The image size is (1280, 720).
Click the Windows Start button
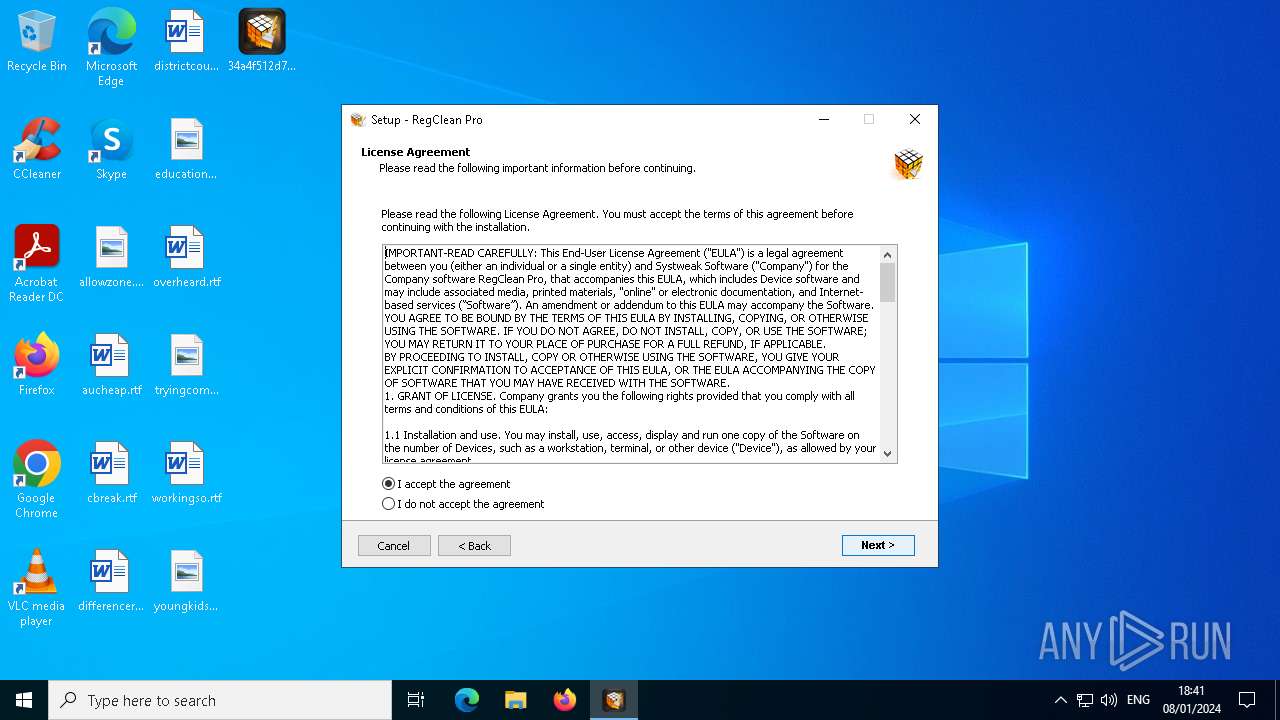(24, 700)
